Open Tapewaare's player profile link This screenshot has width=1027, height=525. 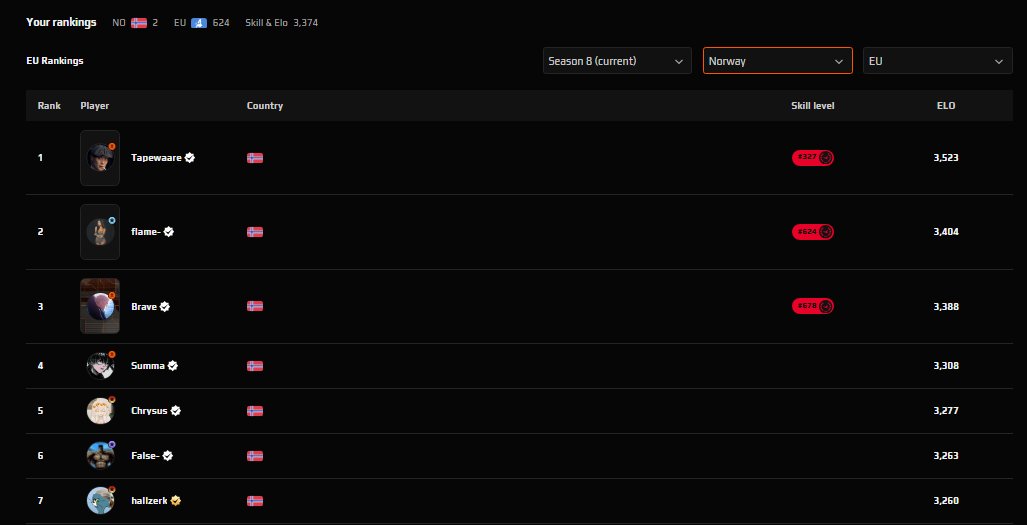click(156, 158)
